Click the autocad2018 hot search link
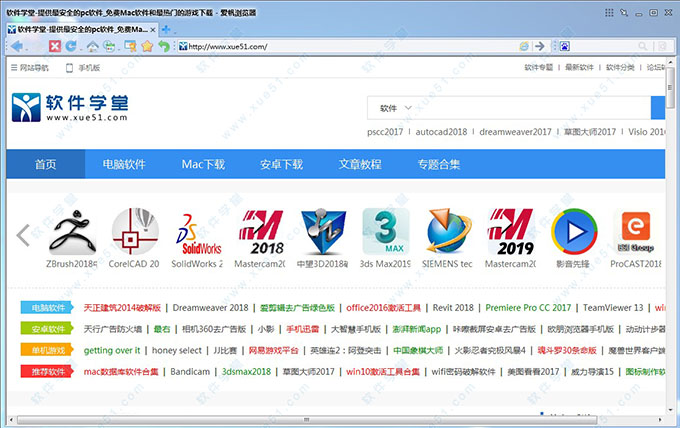This screenshot has height=428, width=680. 441,132
